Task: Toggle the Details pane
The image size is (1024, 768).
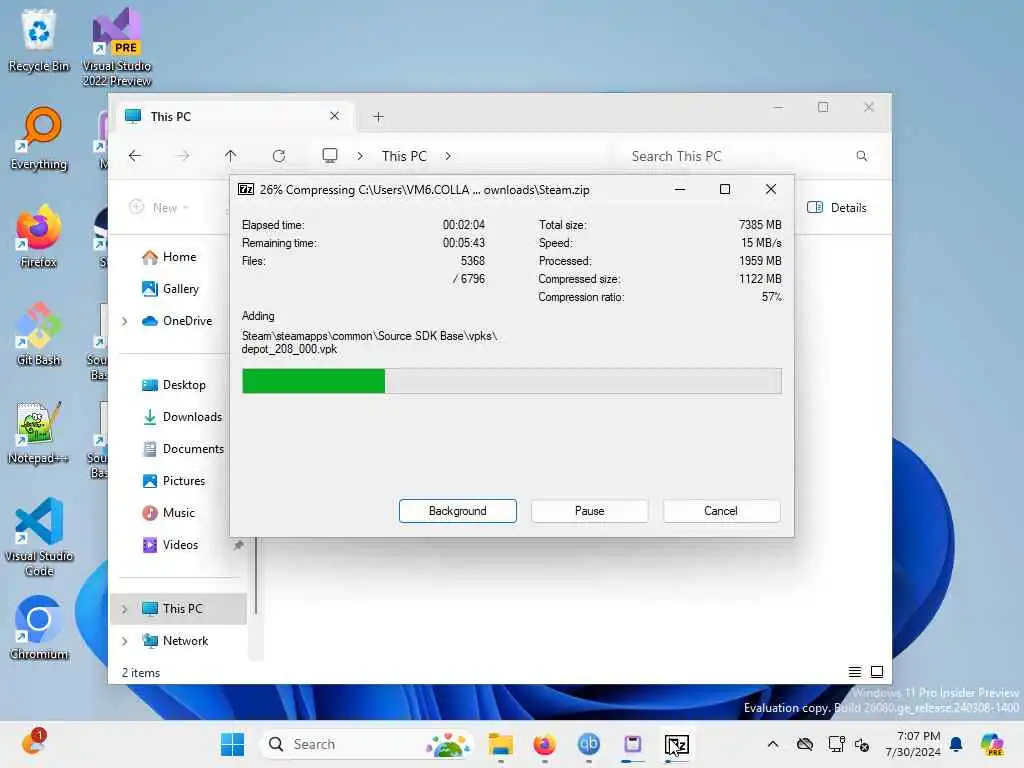Action: coord(837,208)
